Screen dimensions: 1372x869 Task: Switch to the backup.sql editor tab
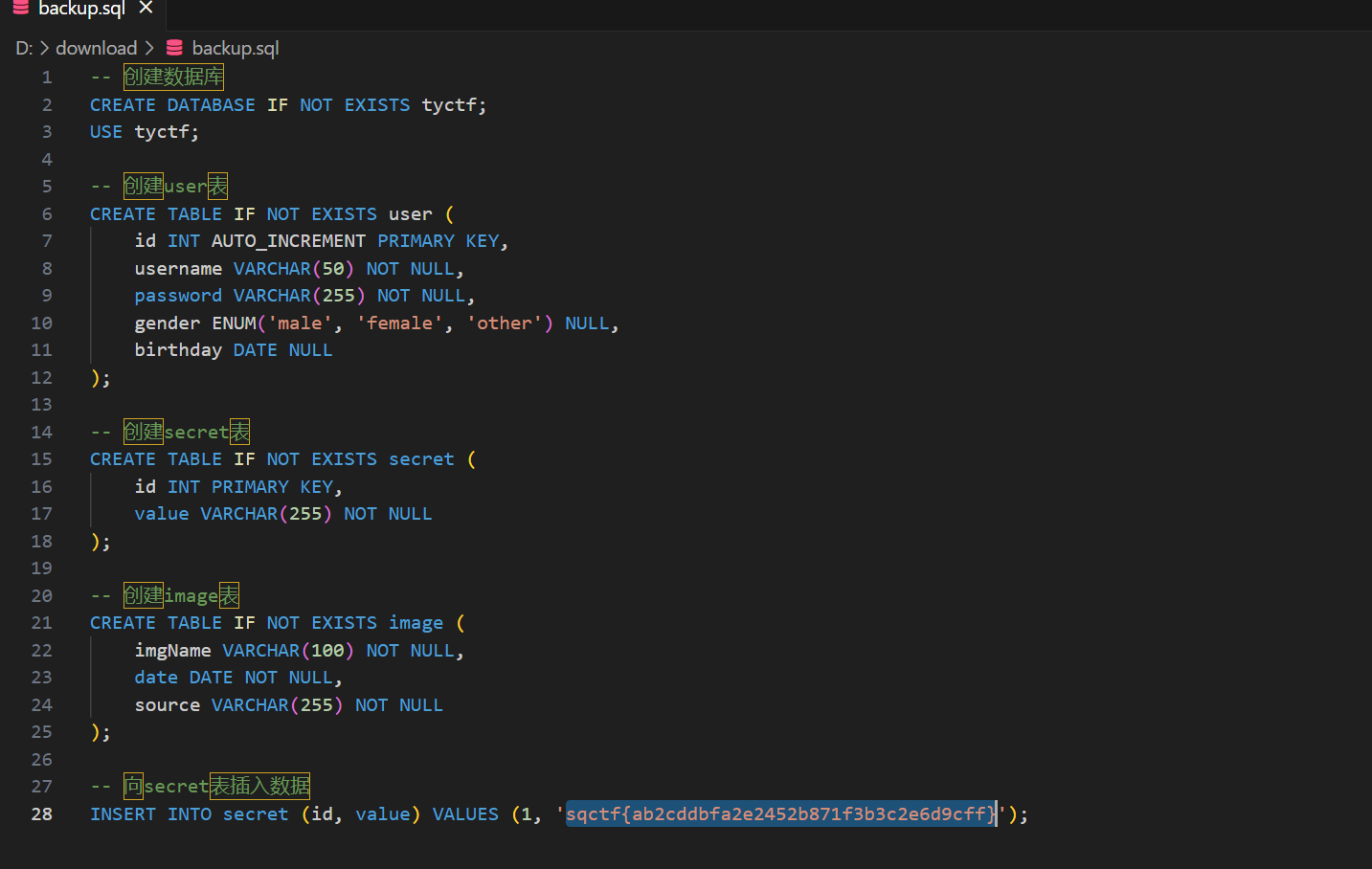click(82, 10)
